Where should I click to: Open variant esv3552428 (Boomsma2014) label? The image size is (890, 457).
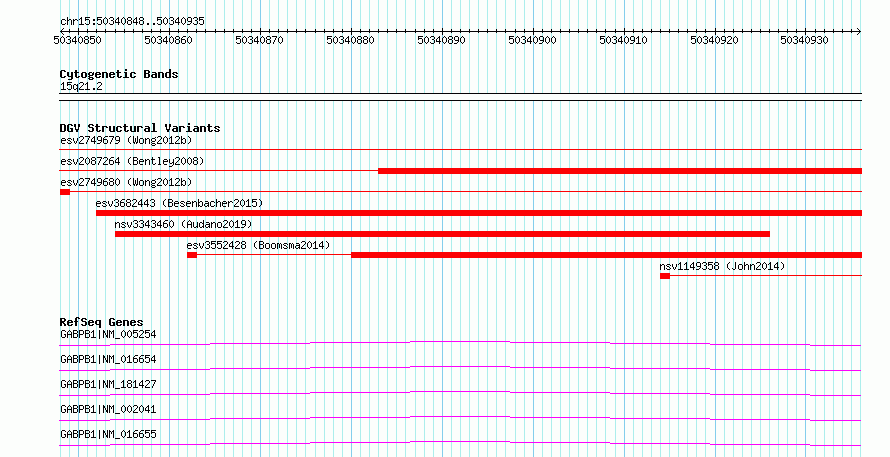[x=258, y=245]
